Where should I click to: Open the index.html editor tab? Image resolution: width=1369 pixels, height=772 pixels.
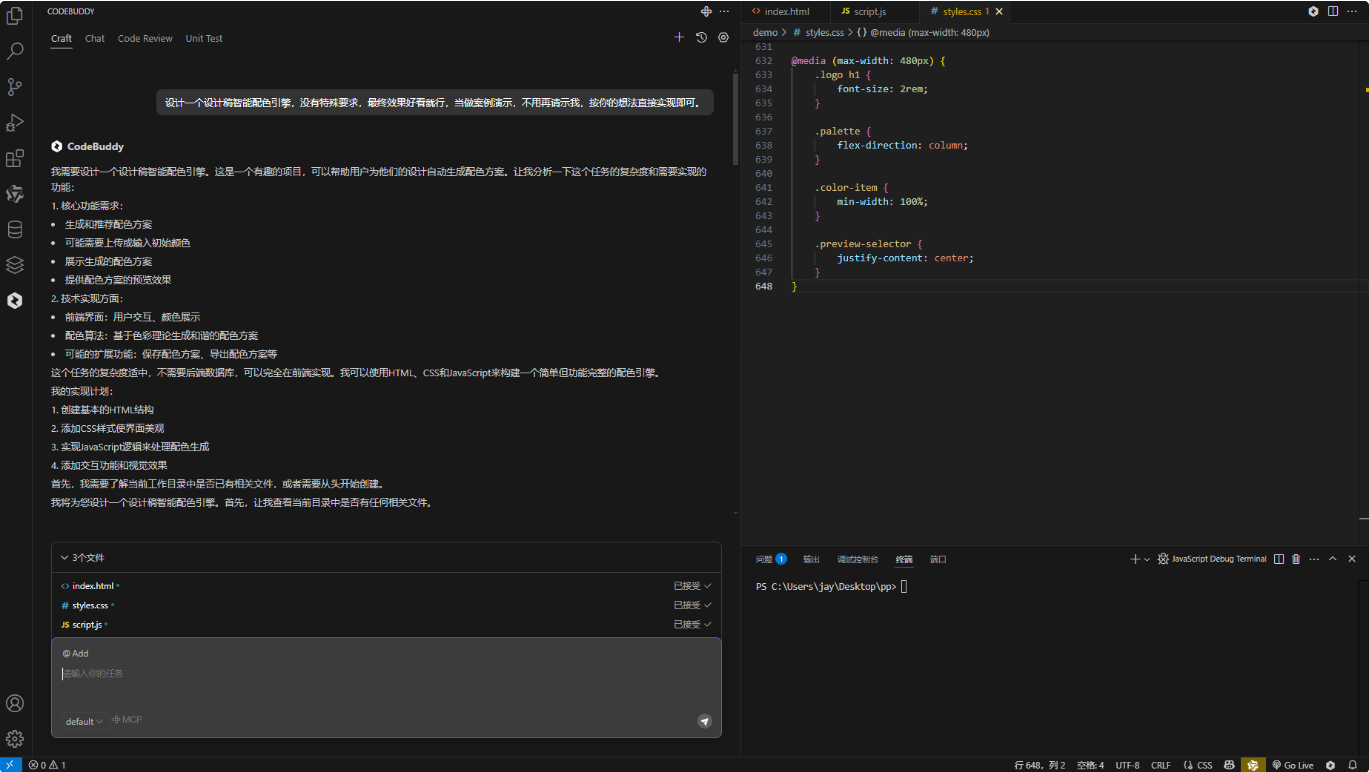click(x=786, y=12)
